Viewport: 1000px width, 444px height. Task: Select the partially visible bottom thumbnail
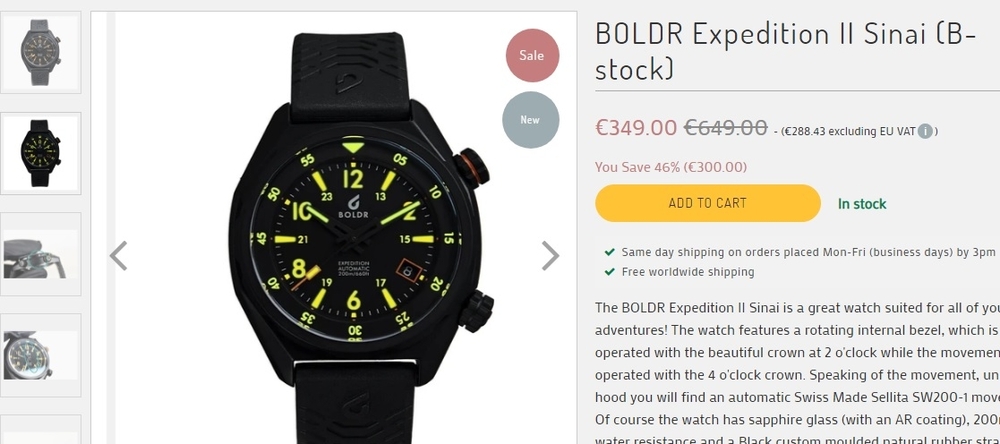(x=40, y=432)
